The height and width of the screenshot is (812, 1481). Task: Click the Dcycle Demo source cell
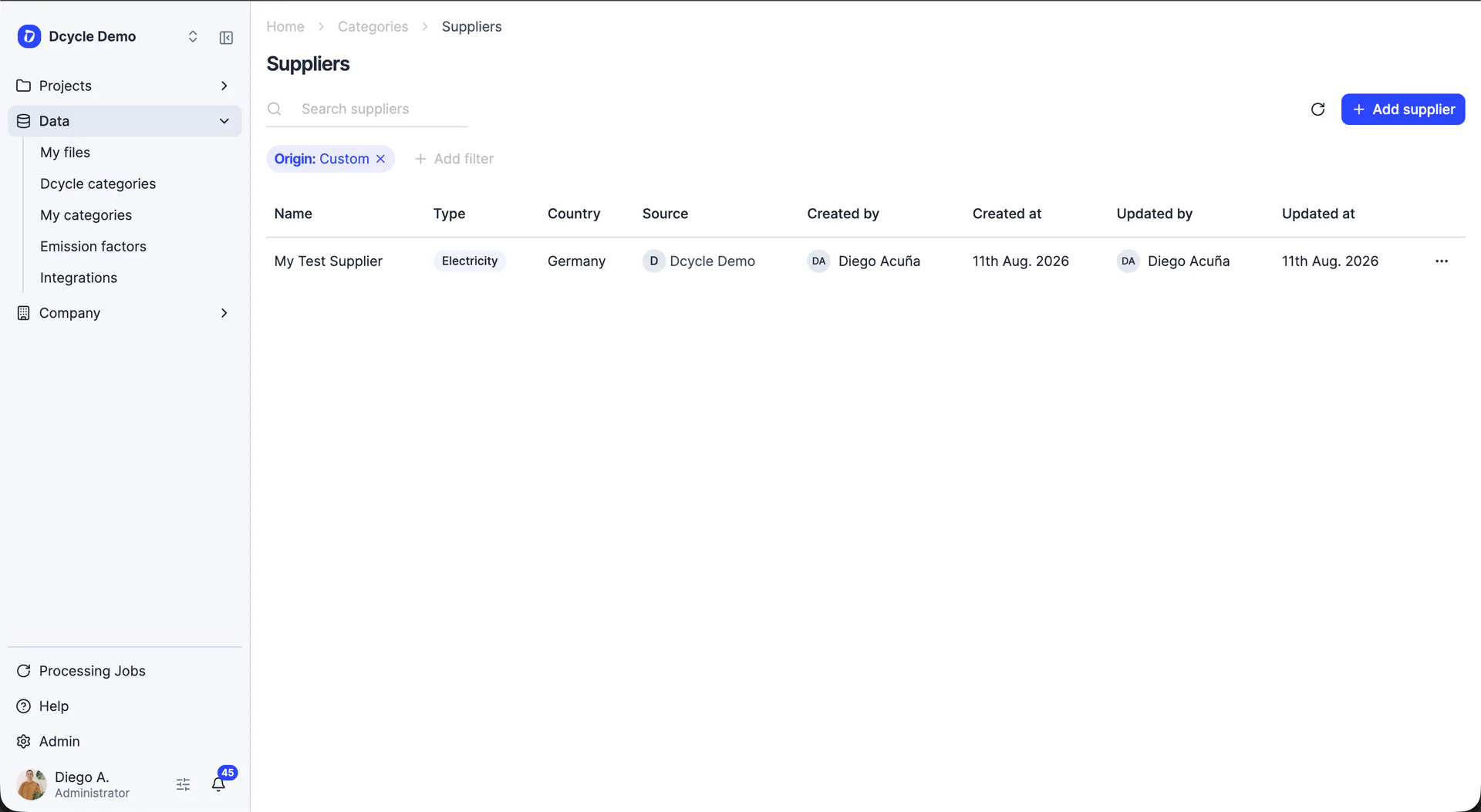699,261
